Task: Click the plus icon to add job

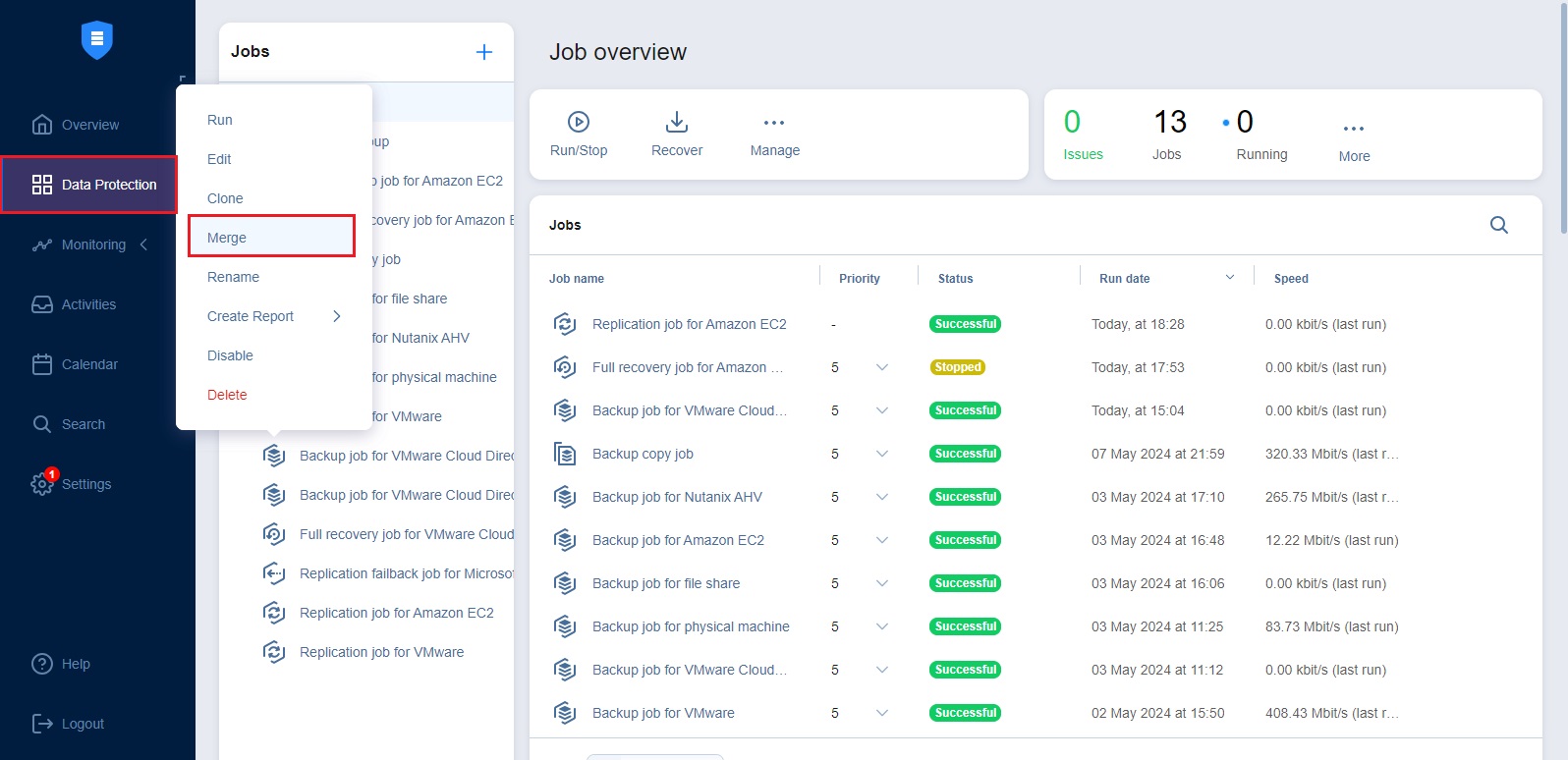Action: pyautogui.click(x=484, y=52)
